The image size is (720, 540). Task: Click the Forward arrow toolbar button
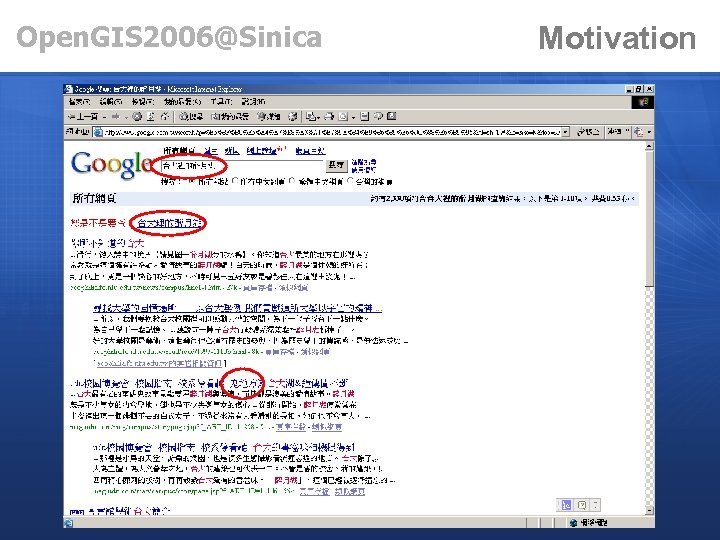[115, 117]
